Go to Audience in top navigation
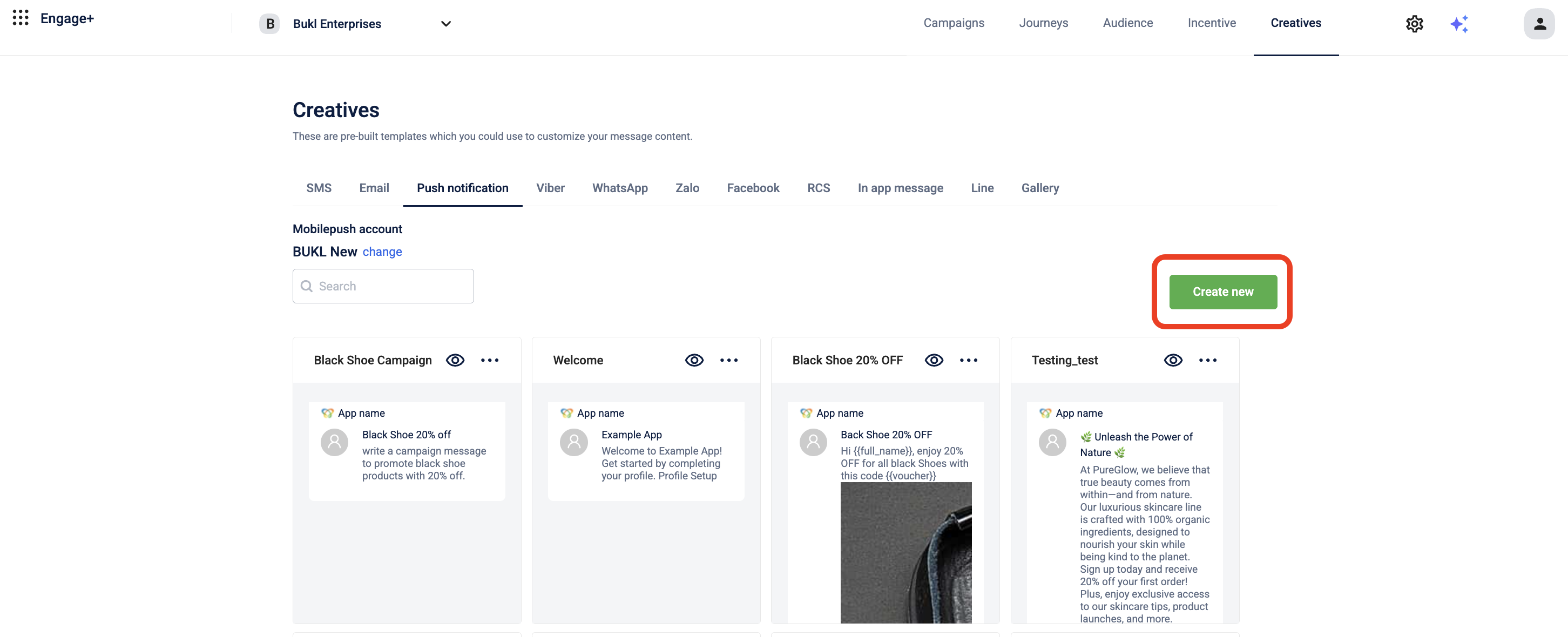This screenshot has width=1568, height=637. (1127, 23)
